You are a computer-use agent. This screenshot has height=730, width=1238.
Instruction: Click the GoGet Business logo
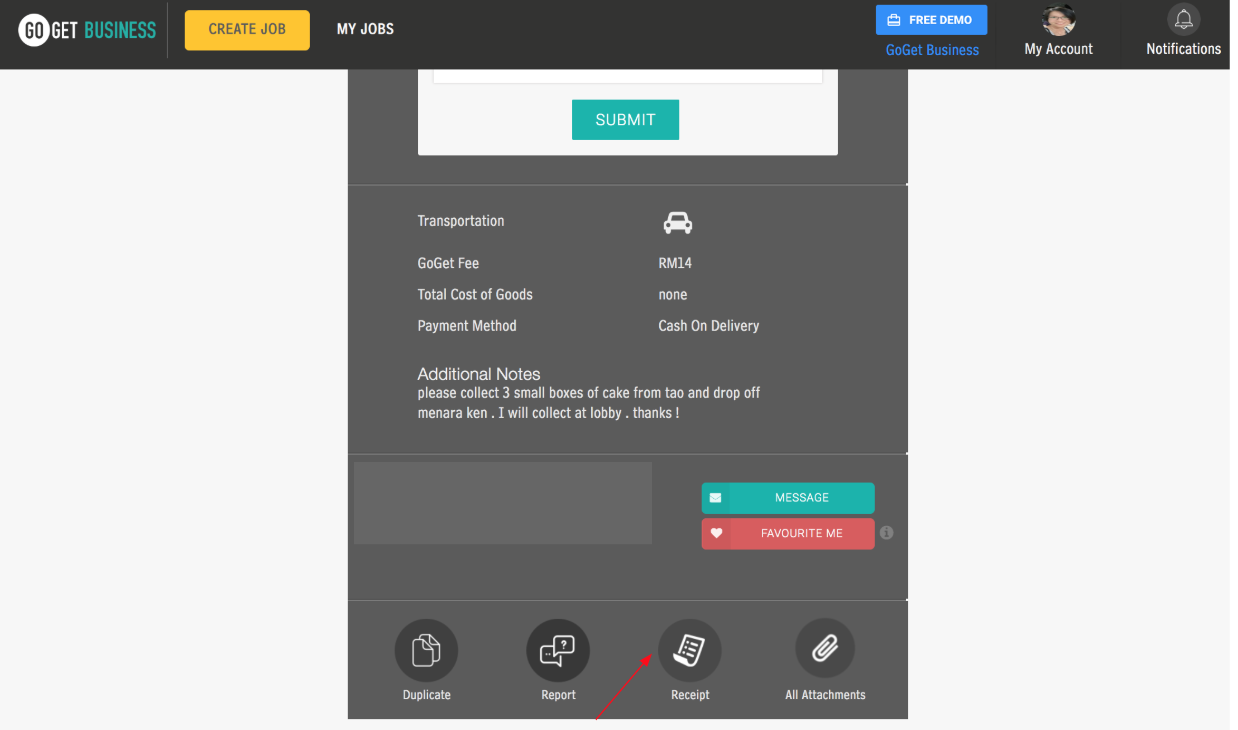tap(87, 30)
